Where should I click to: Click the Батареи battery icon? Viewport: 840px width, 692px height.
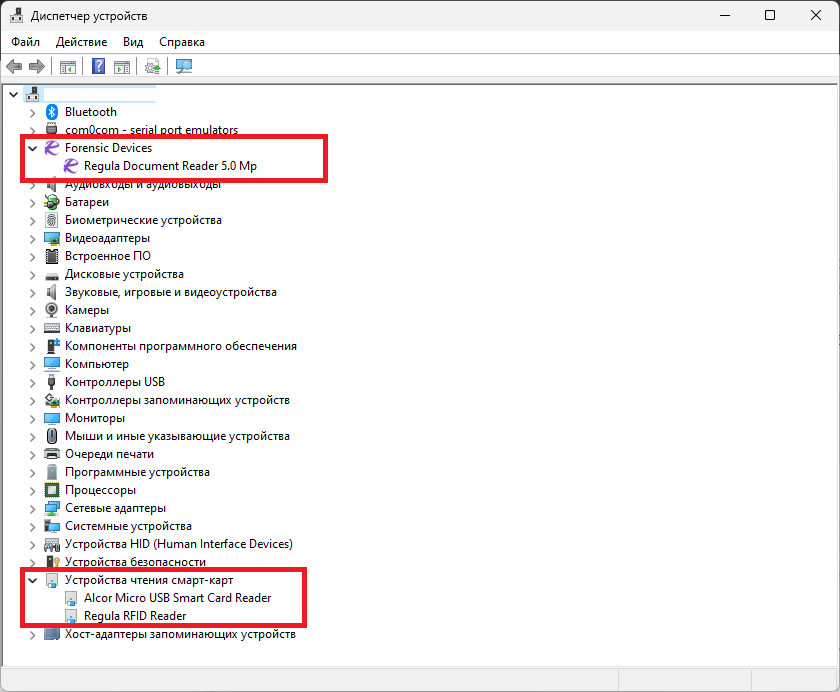pos(51,202)
